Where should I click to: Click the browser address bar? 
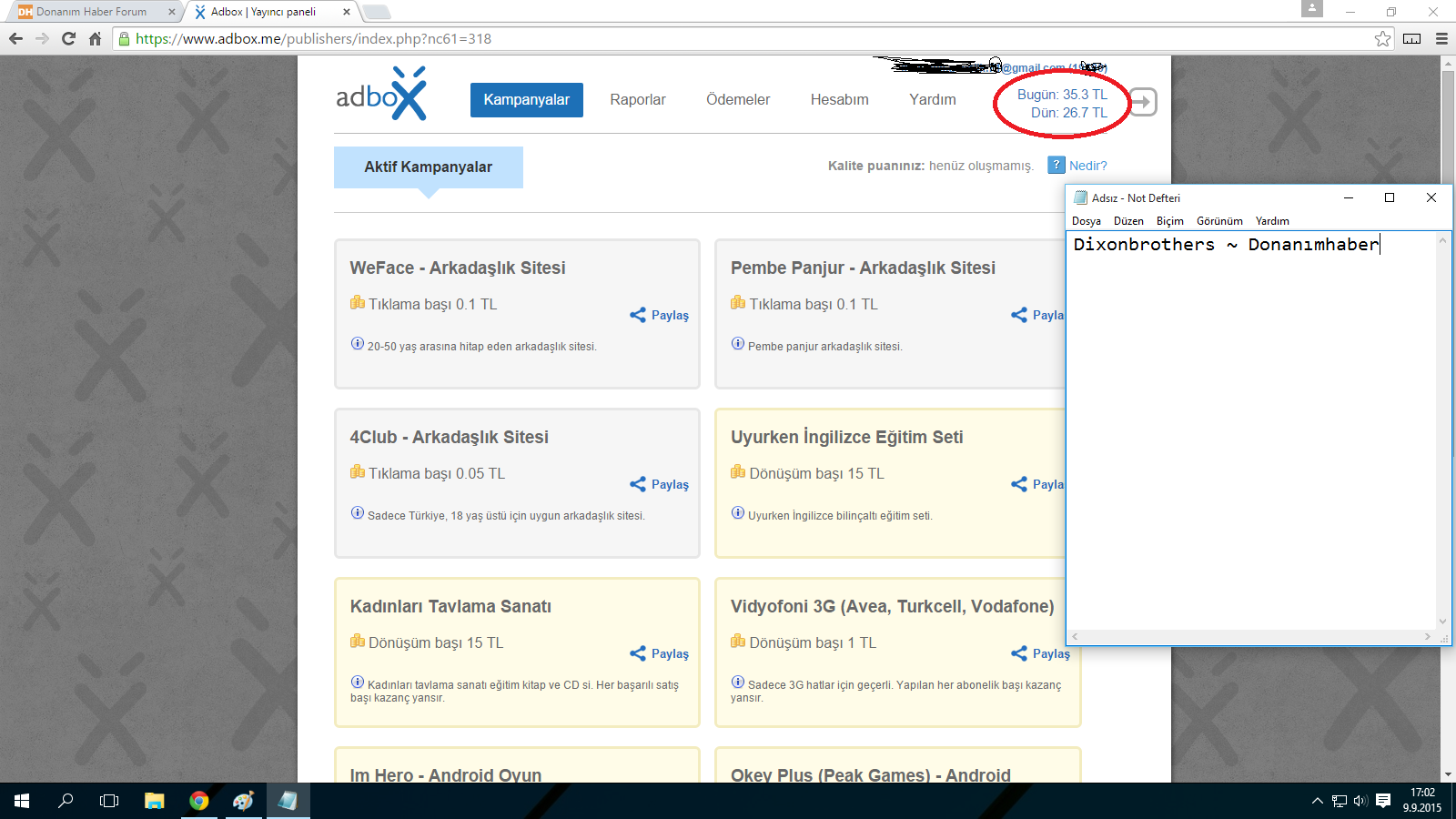[x=728, y=38]
